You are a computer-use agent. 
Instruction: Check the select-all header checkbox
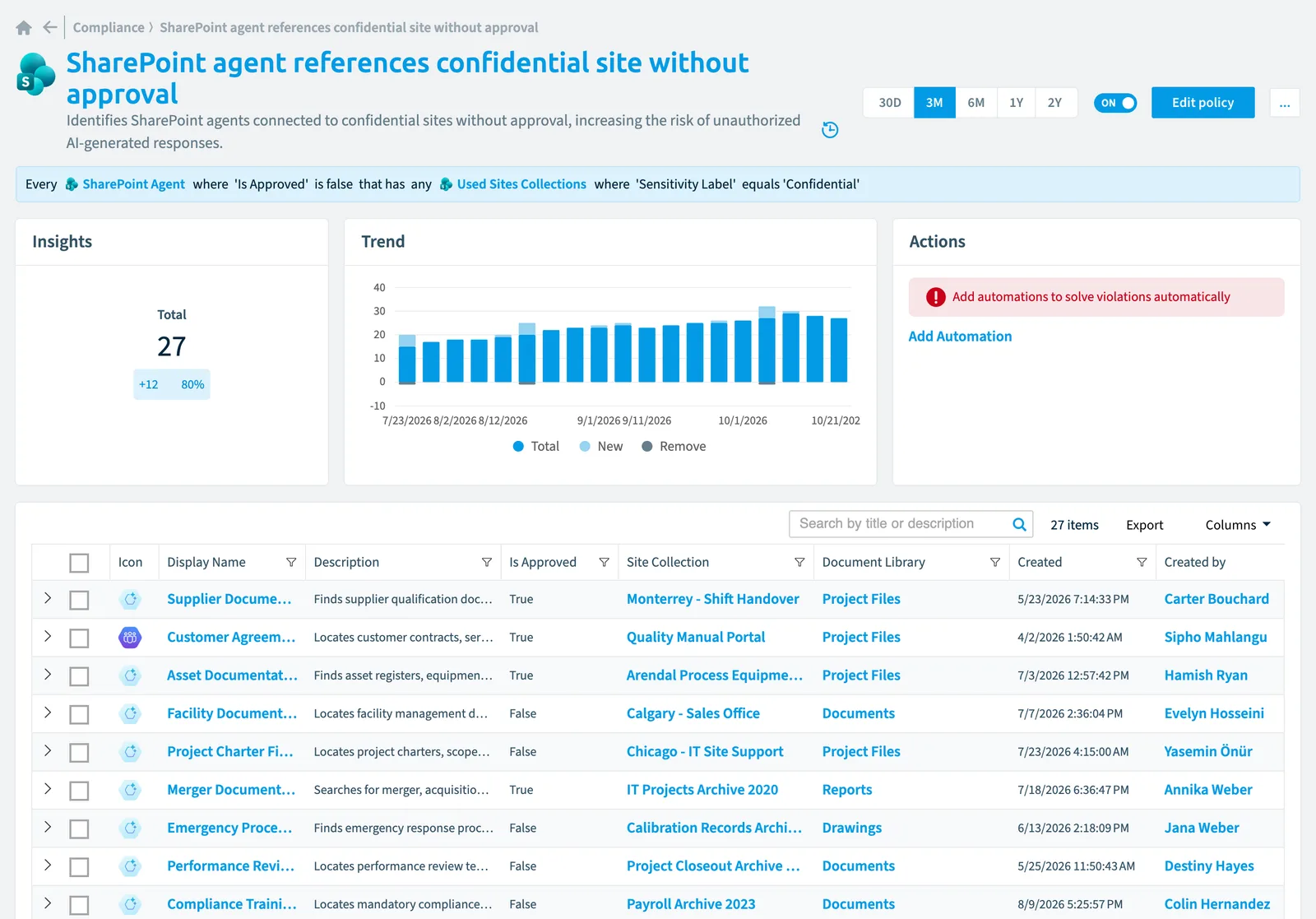point(79,563)
